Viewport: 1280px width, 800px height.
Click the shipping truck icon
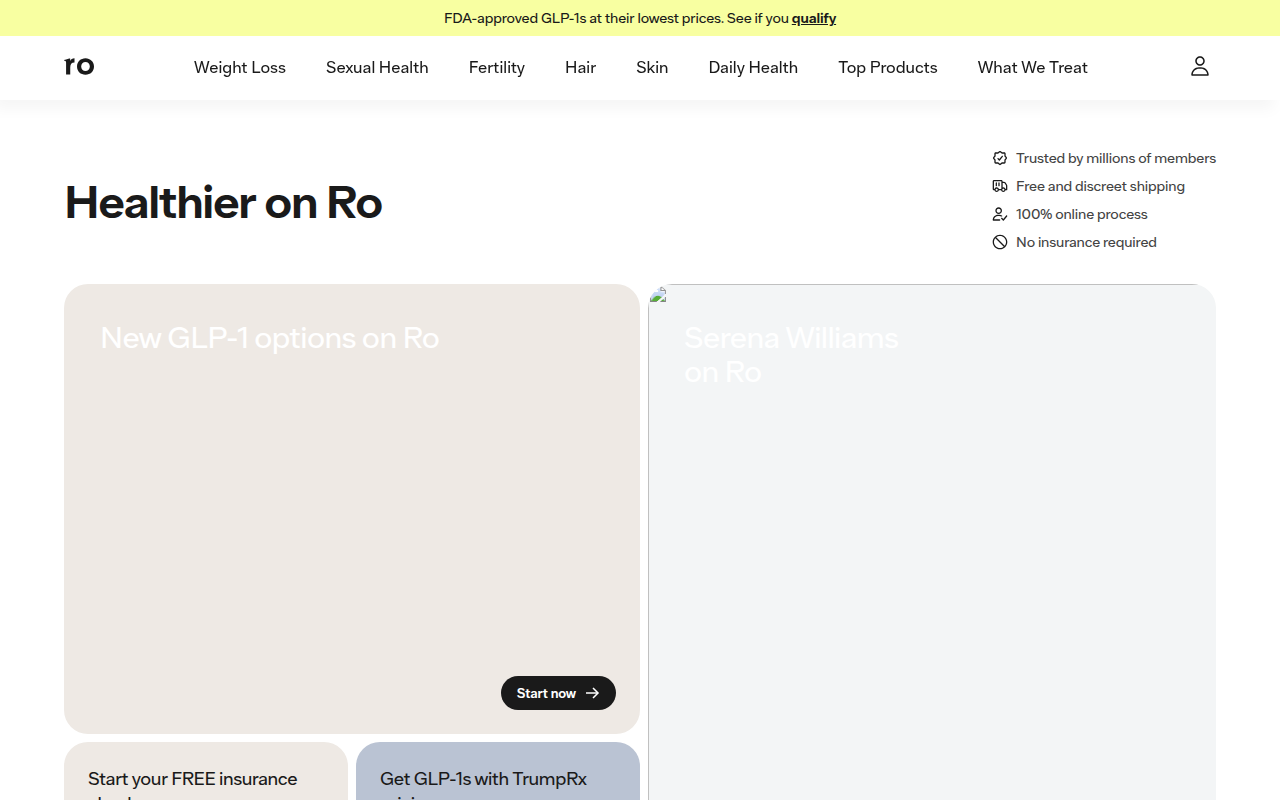[x=999, y=186]
